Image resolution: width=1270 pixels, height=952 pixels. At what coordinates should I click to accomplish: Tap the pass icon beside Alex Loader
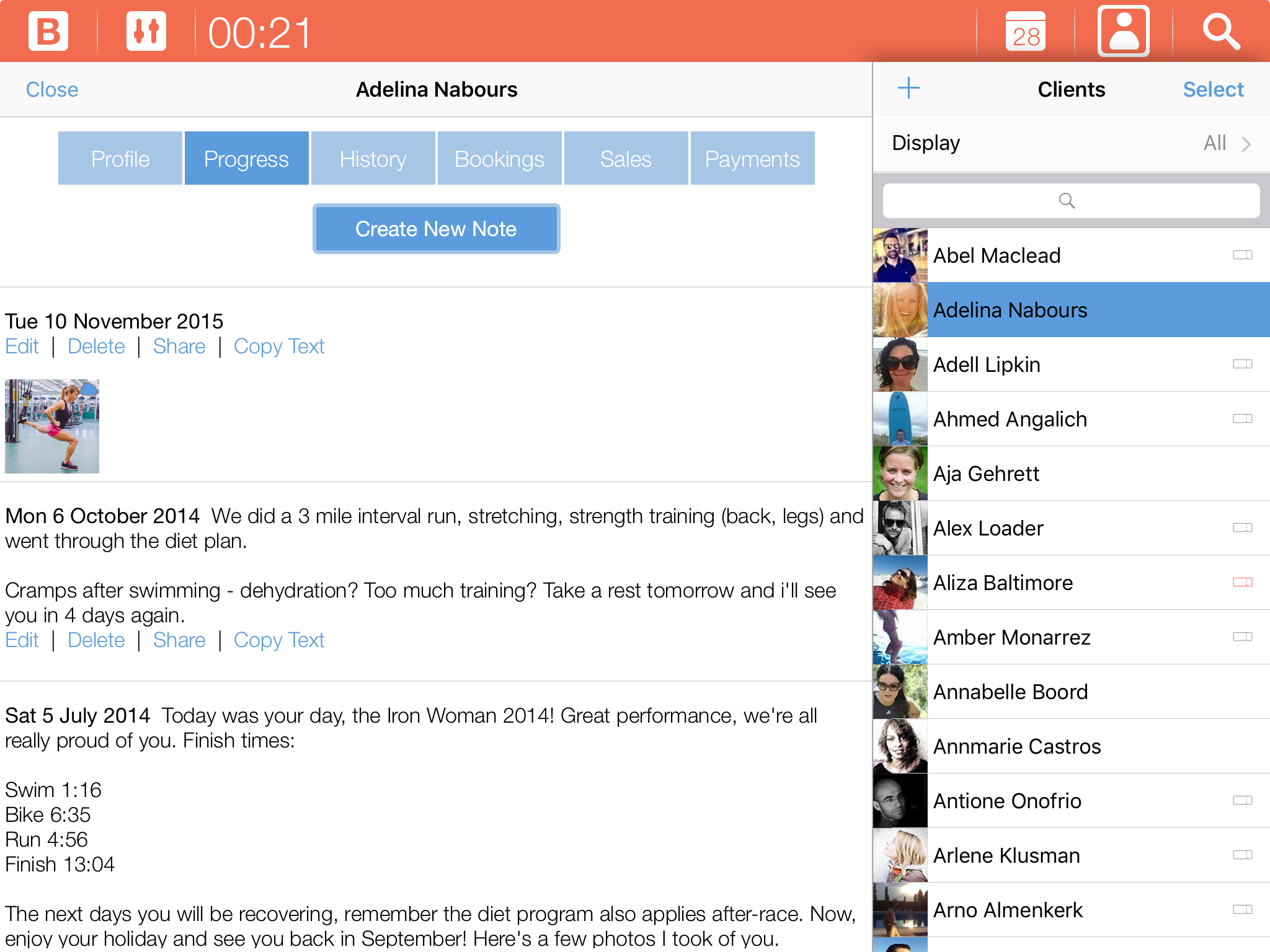tap(1242, 527)
